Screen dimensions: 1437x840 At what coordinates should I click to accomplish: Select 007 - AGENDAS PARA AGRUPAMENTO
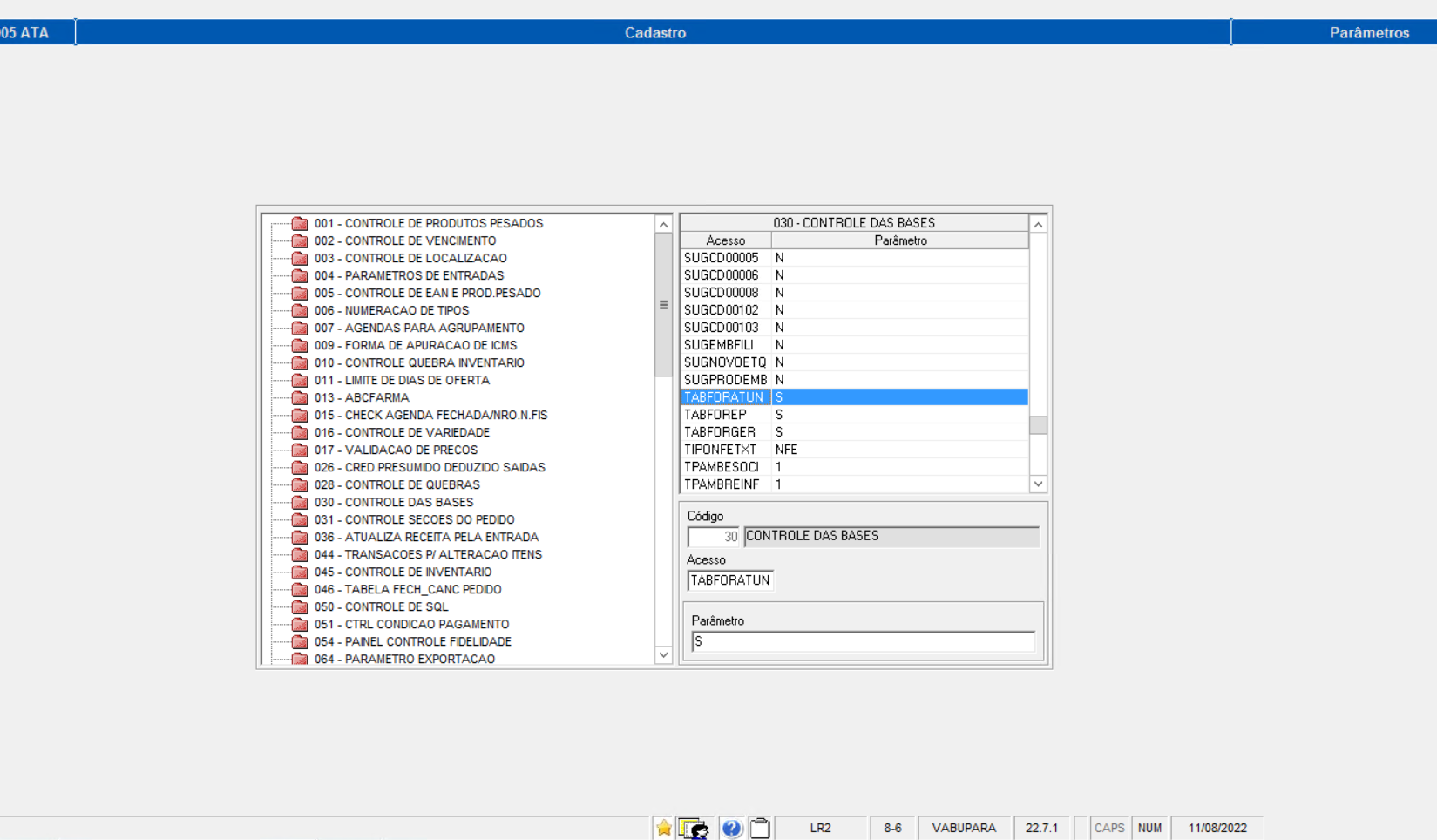click(419, 329)
